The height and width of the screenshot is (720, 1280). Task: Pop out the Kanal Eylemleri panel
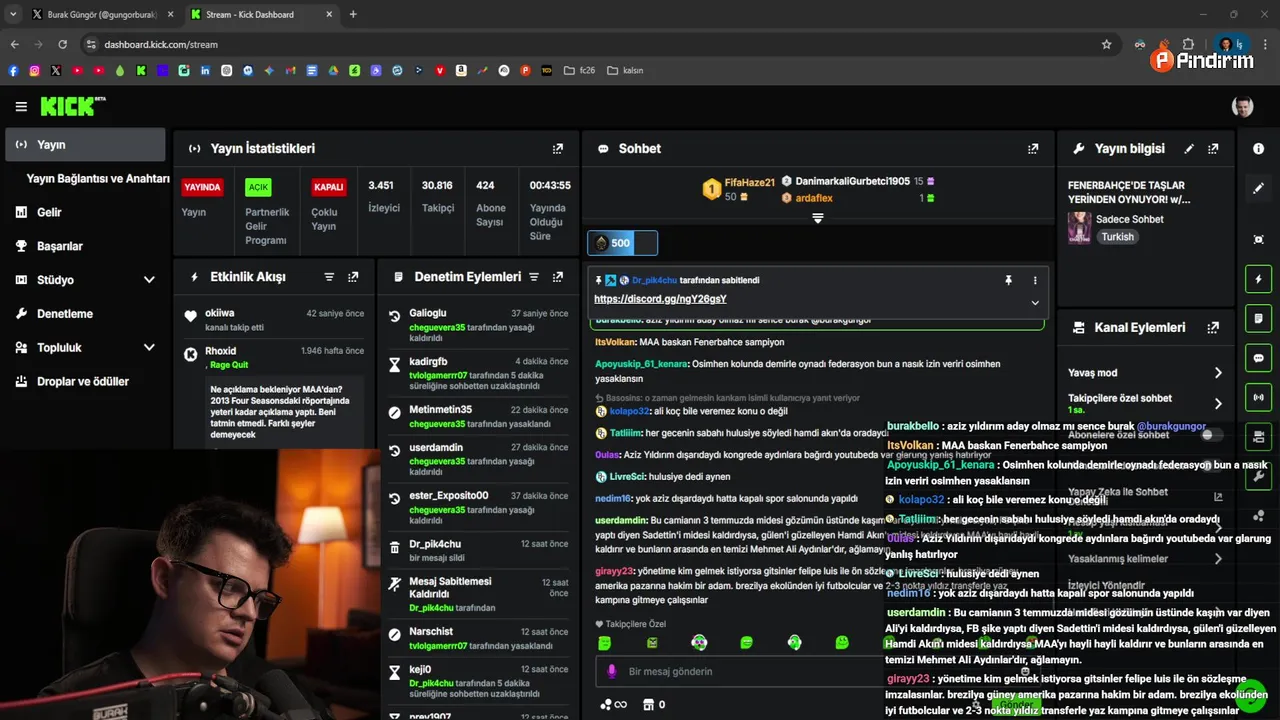1213,327
